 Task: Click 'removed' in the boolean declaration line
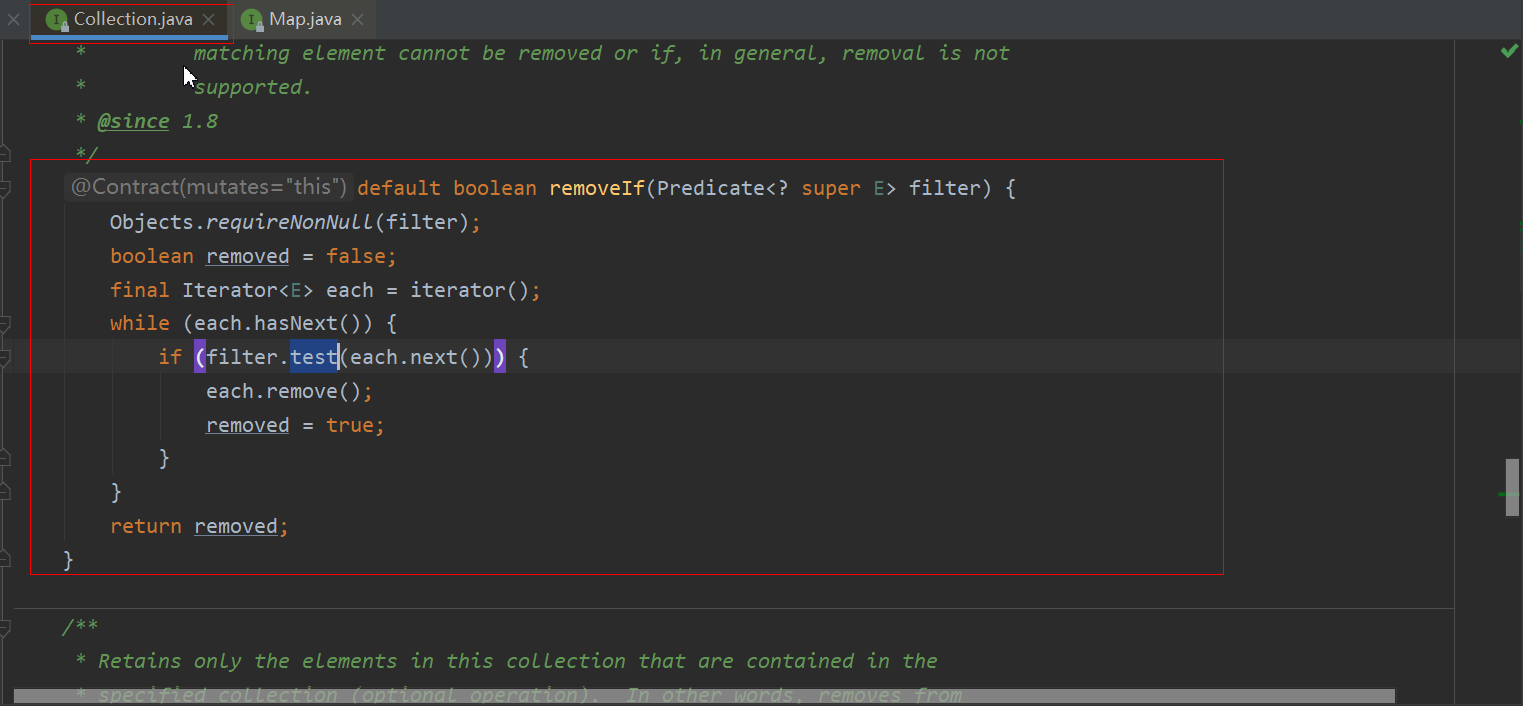247,256
